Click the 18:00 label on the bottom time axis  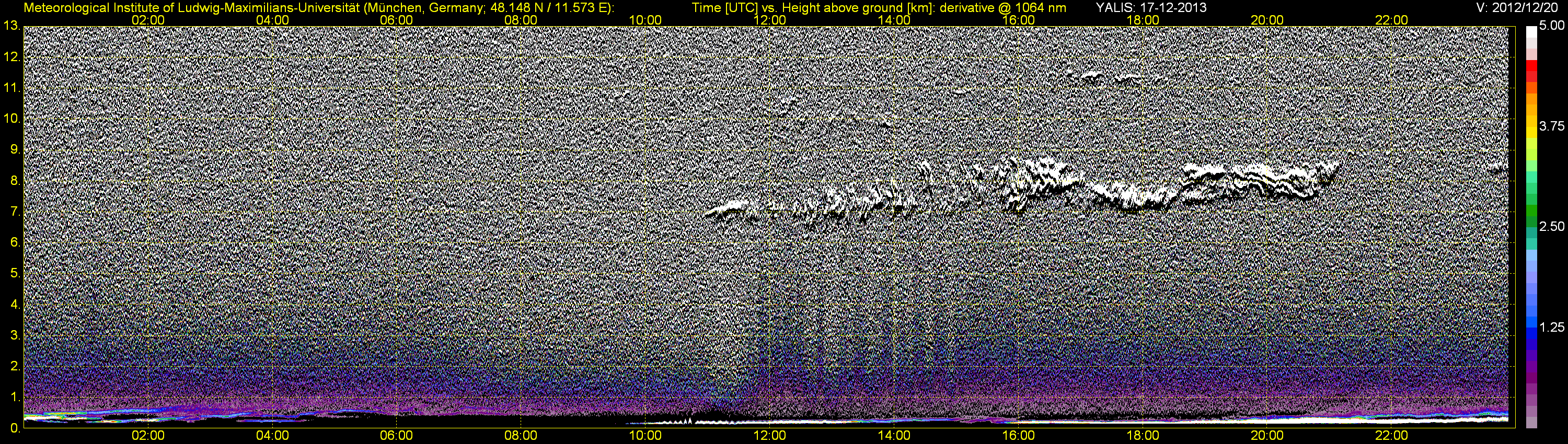click(1143, 436)
